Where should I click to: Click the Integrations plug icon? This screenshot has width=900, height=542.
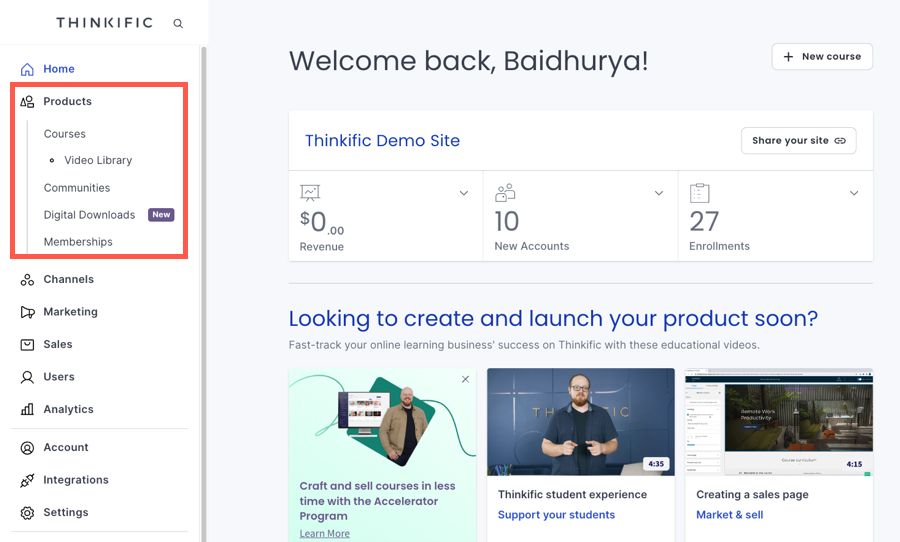tap(27, 480)
